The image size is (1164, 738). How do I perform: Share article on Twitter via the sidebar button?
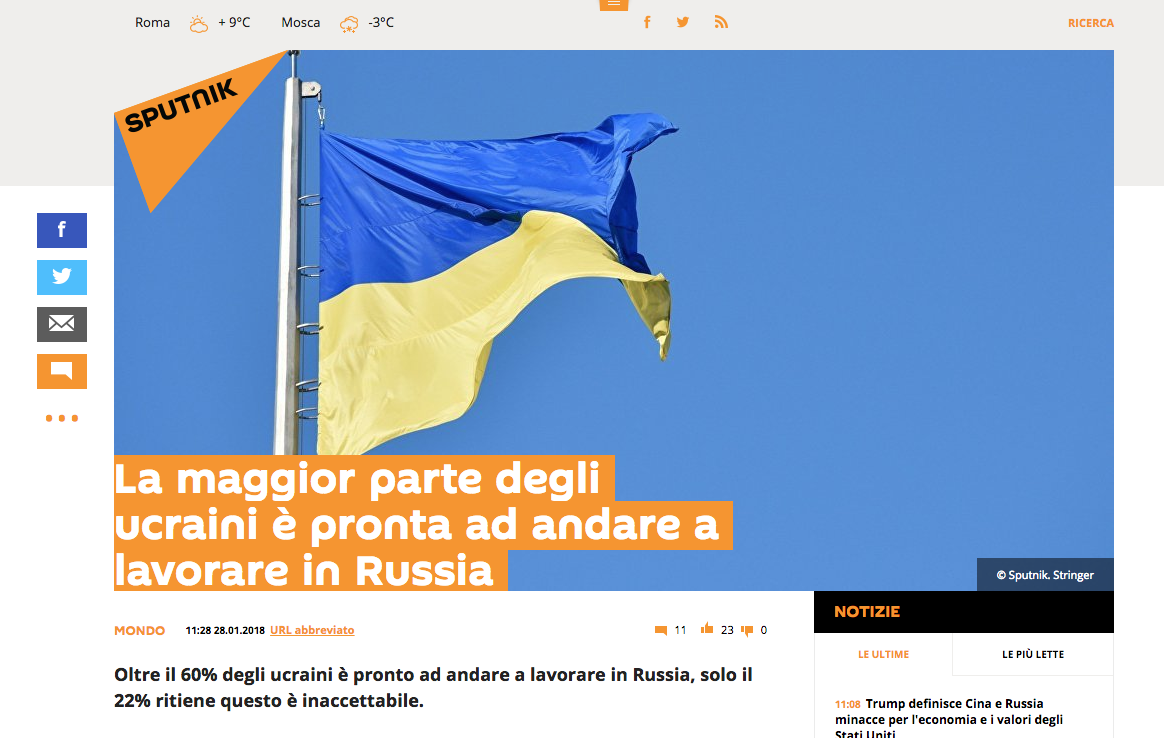(x=62, y=277)
